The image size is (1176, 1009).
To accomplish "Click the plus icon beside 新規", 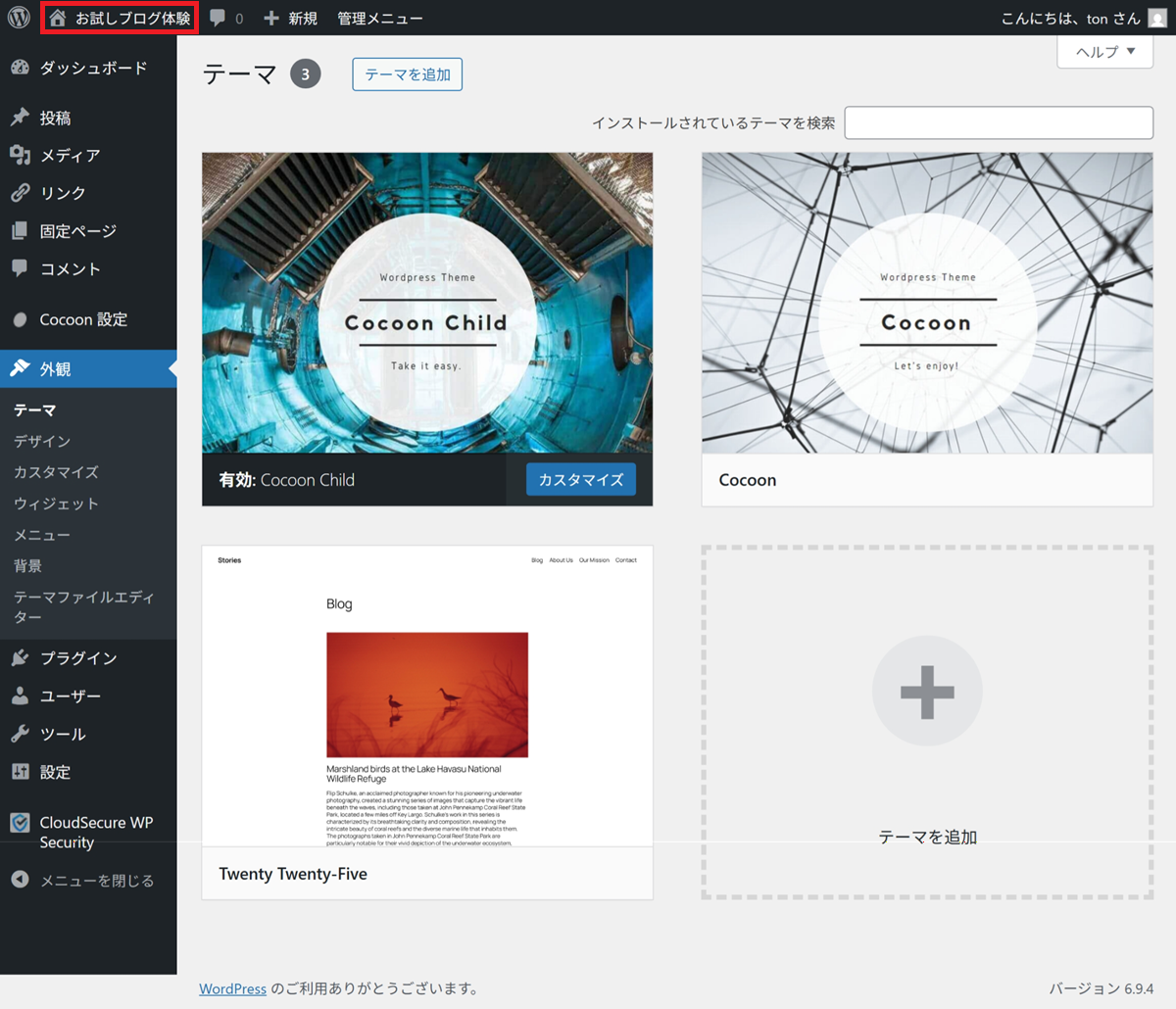I will click(x=271, y=18).
